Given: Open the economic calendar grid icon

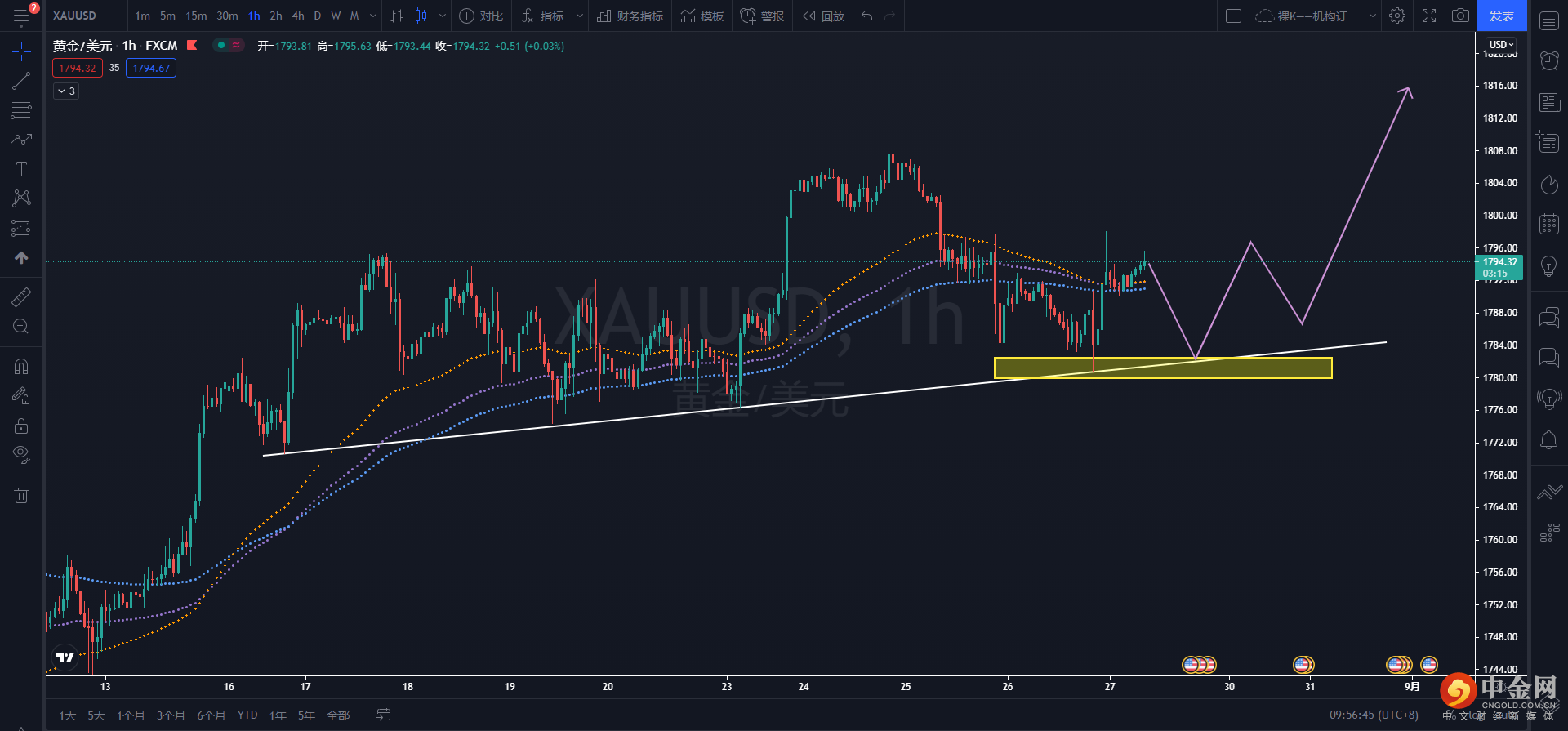Looking at the screenshot, I should pos(1549,224).
